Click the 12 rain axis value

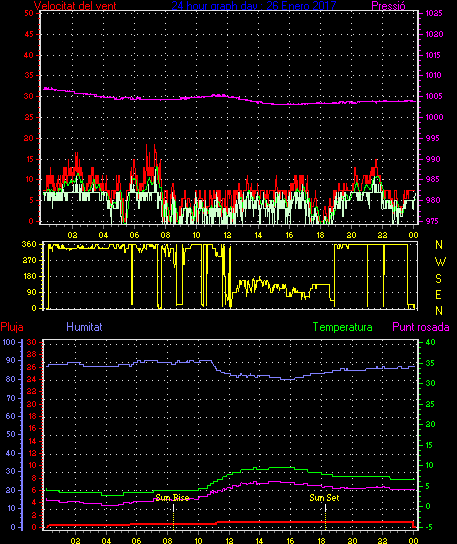click(x=32, y=453)
